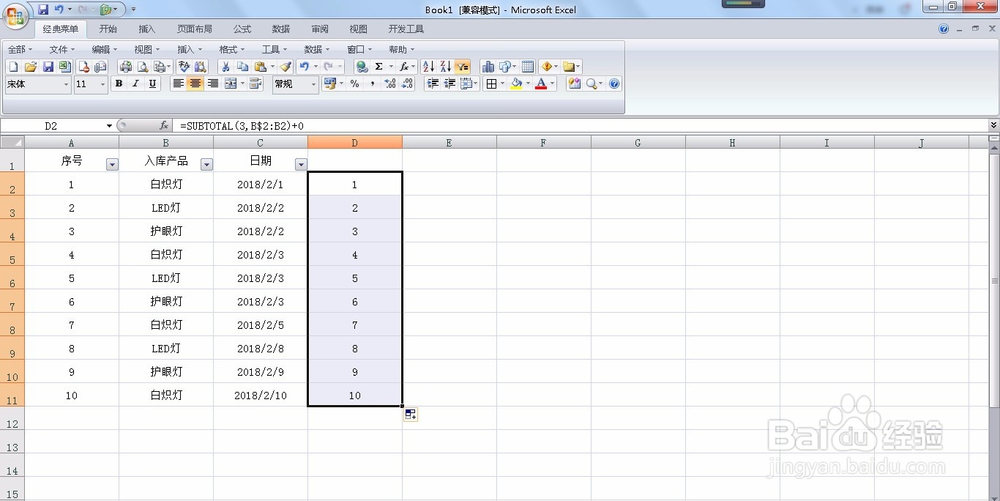The image size is (1000, 501).
Task: Click the Increase Decimal icon
Action: [x=390, y=84]
